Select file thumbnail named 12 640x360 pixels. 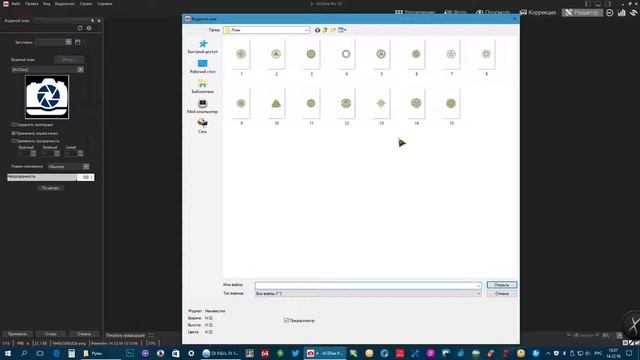346,107
